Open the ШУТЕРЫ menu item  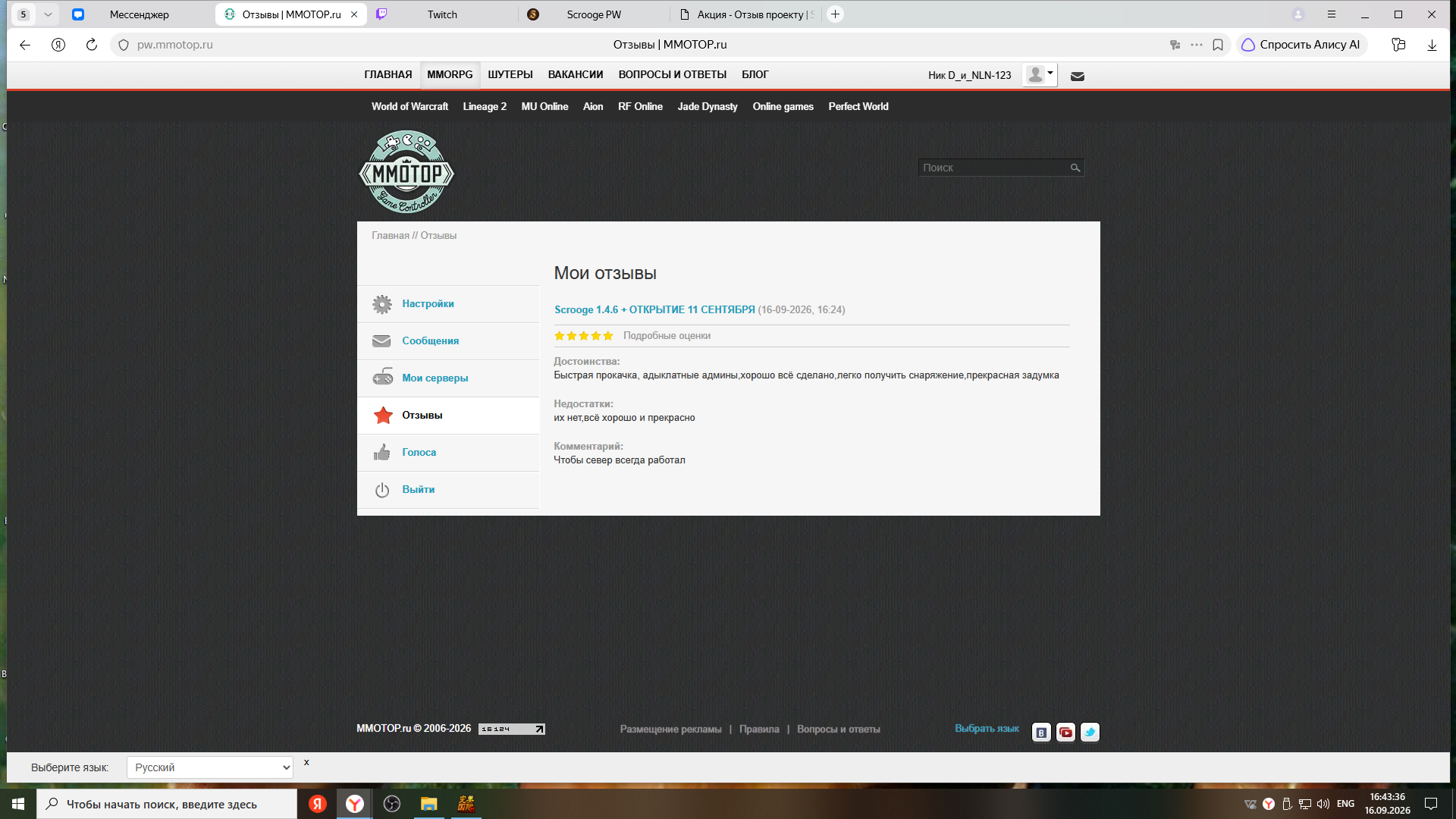click(510, 74)
